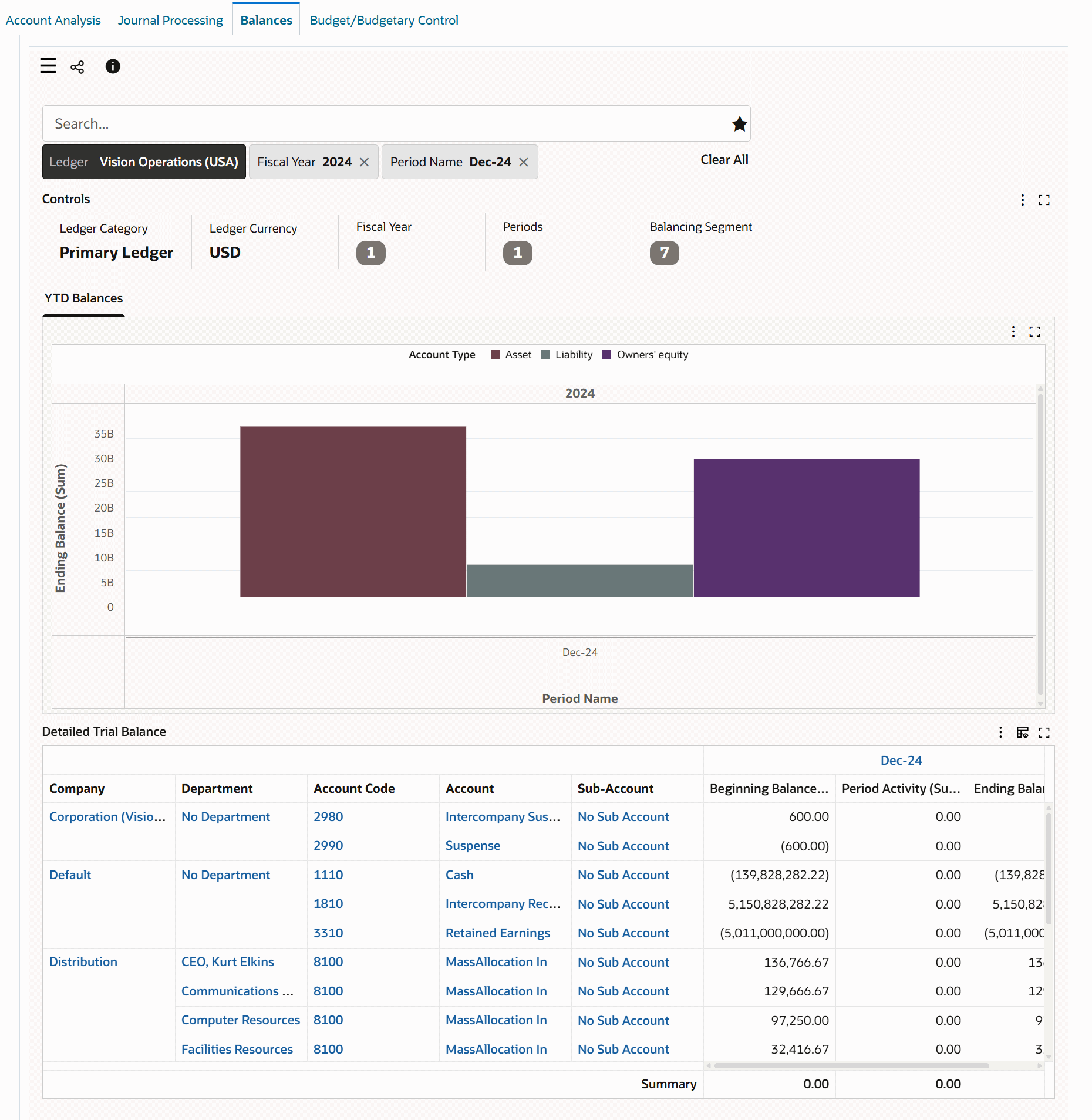Click account code 2990 link
This screenshot has height=1120, width=1092.
328,846
